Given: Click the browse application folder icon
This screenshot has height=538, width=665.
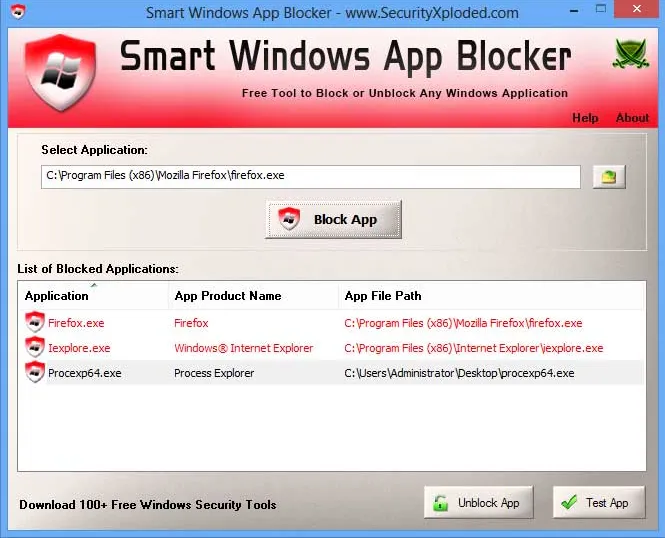Looking at the screenshot, I should tap(609, 177).
